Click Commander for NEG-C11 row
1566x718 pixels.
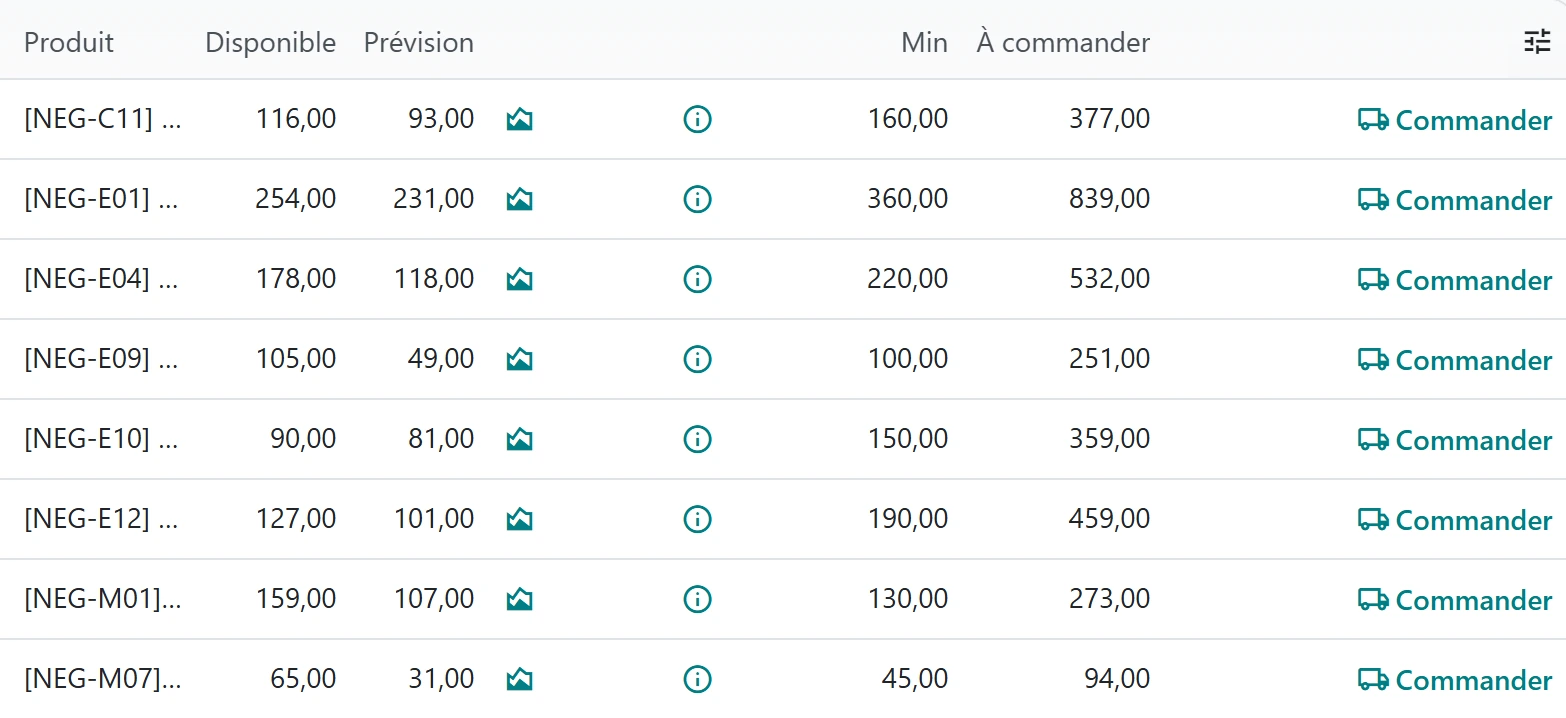click(1455, 120)
